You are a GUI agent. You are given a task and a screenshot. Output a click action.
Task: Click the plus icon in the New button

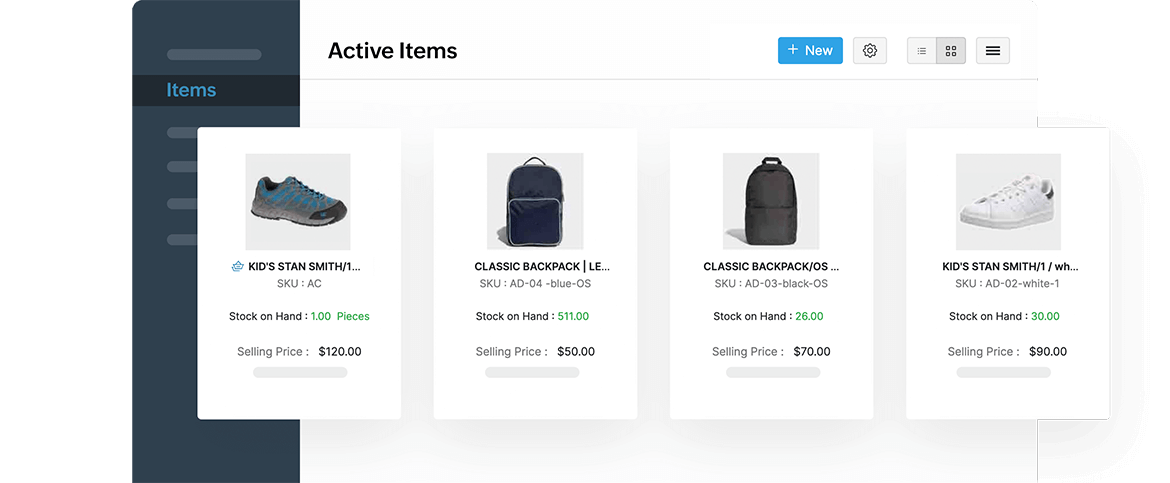coord(793,50)
